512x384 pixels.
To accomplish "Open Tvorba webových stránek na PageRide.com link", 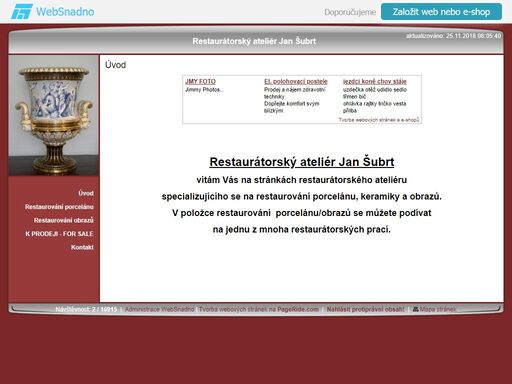I will pos(259,309).
